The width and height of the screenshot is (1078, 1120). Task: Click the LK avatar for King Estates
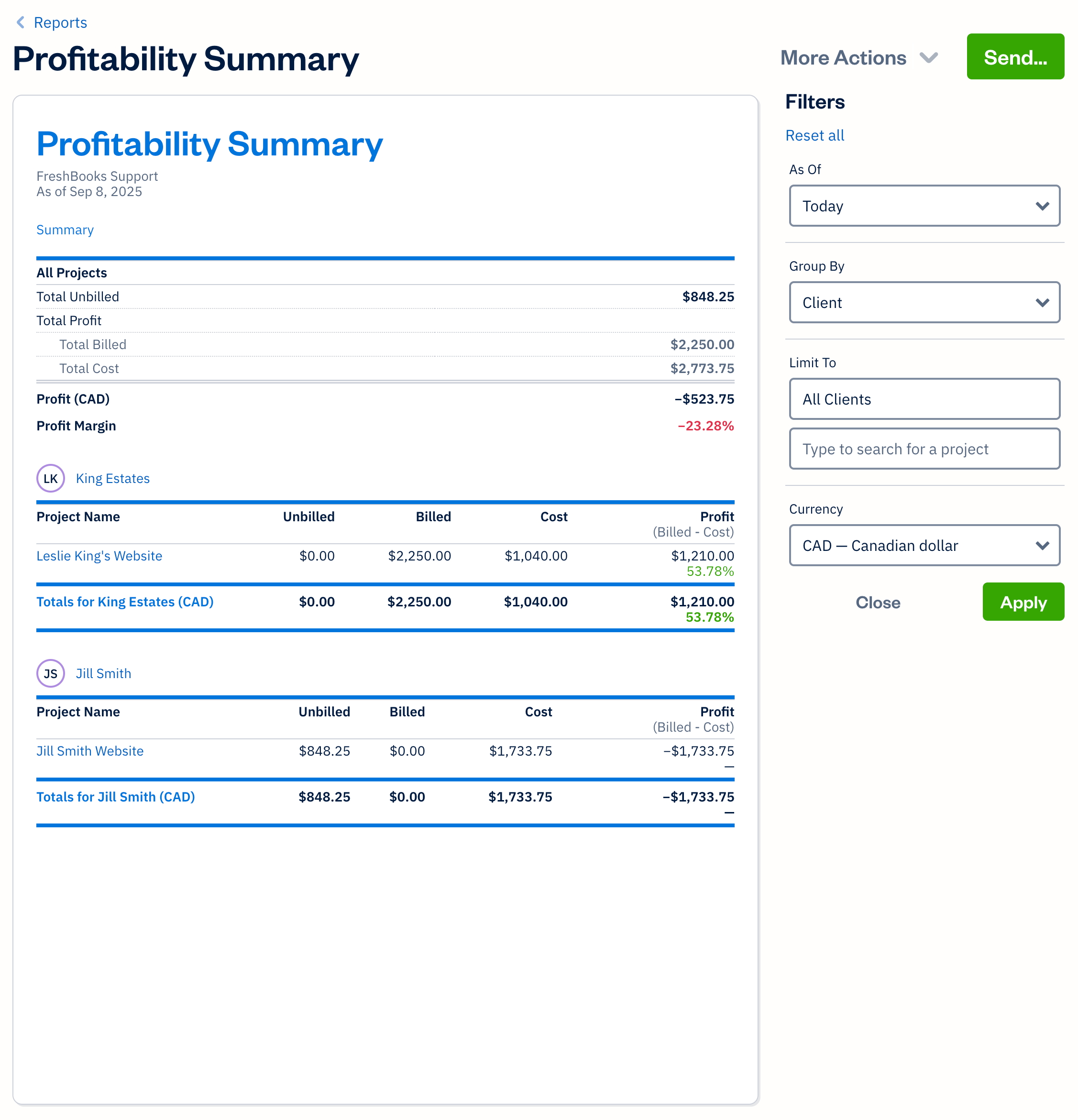[50, 478]
